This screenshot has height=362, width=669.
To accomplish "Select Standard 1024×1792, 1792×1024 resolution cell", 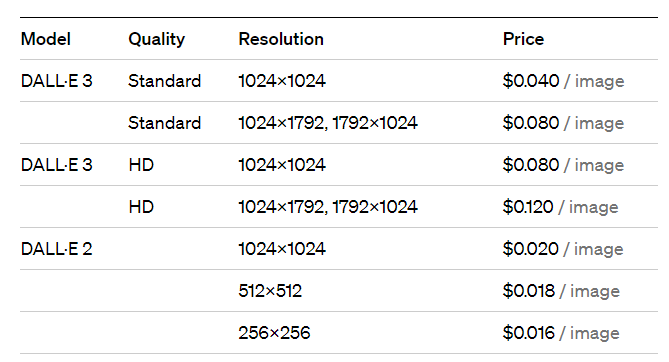I will pos(328,123).
